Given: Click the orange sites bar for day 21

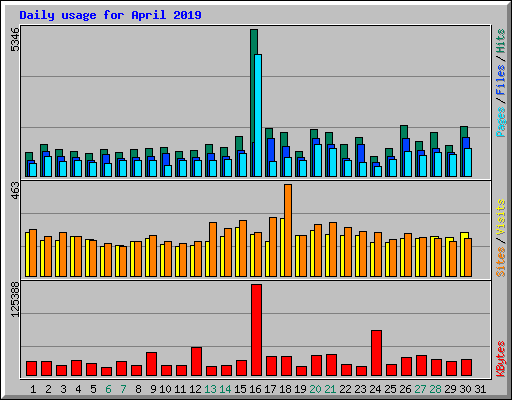Looking at the screenshot, I should point(333,249).
